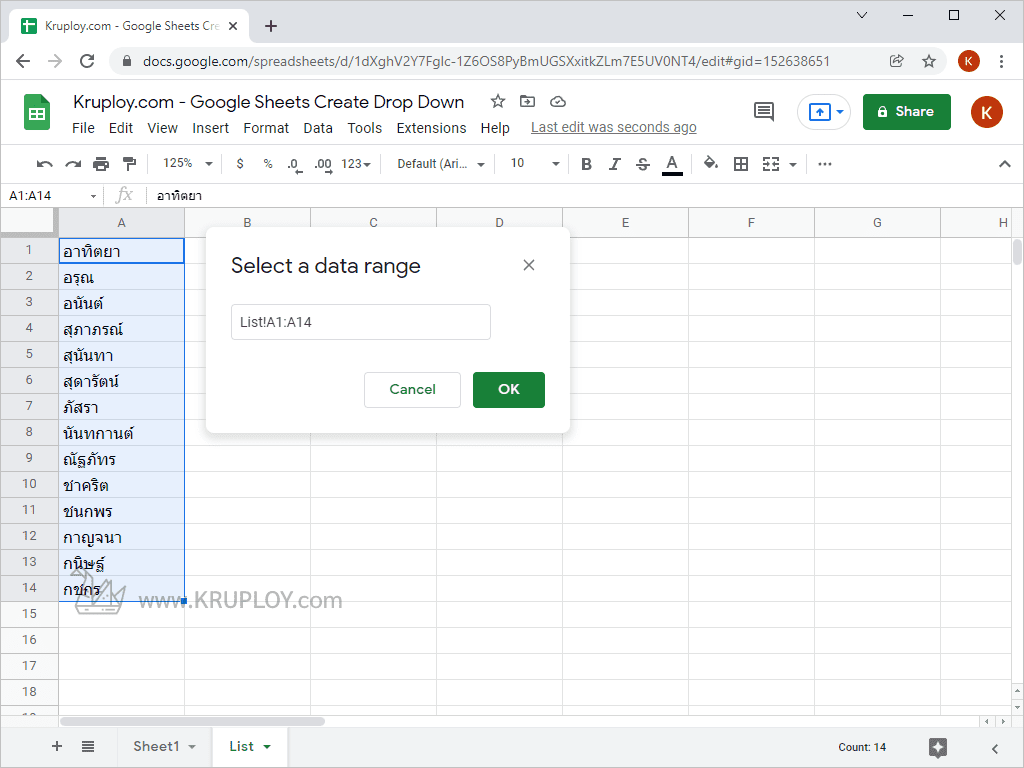1024x768 pixels.
Task: Open the Format menu
Action: click(266, 128)
